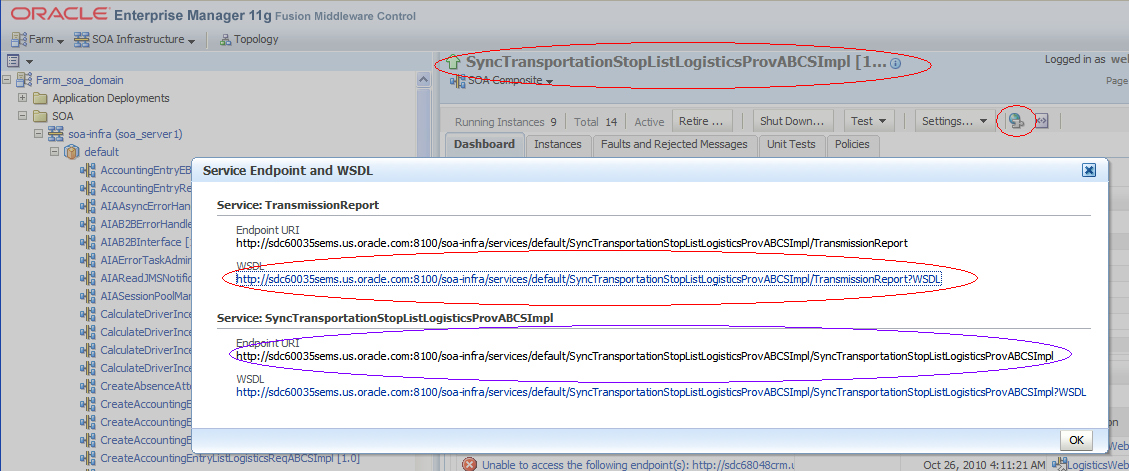This screenshot has height=471, width=1129.
Task: Click the TransmissionReport Endpoint URI text
Action: (x=572, y=243)
